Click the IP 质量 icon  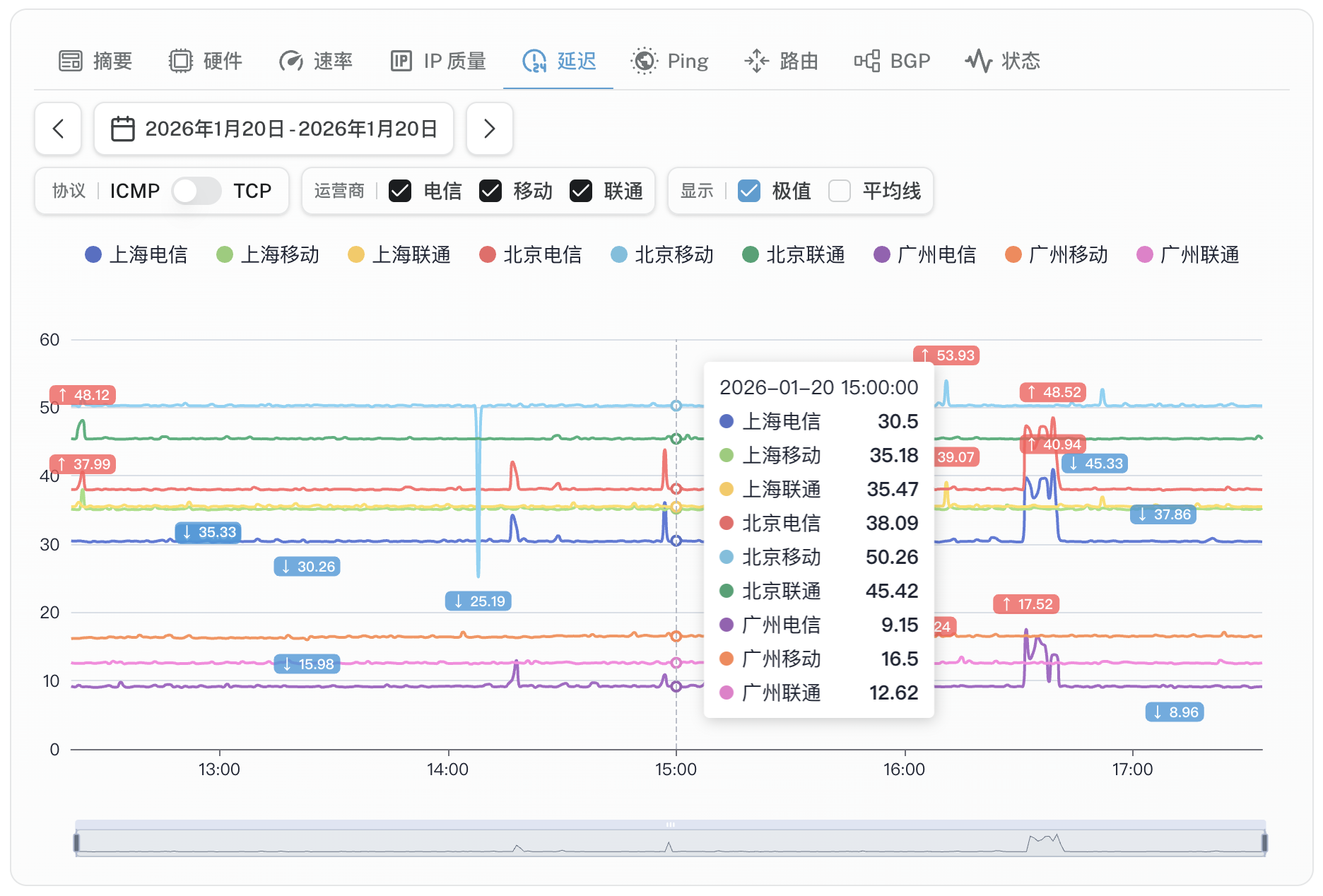(x=401, y=61)
